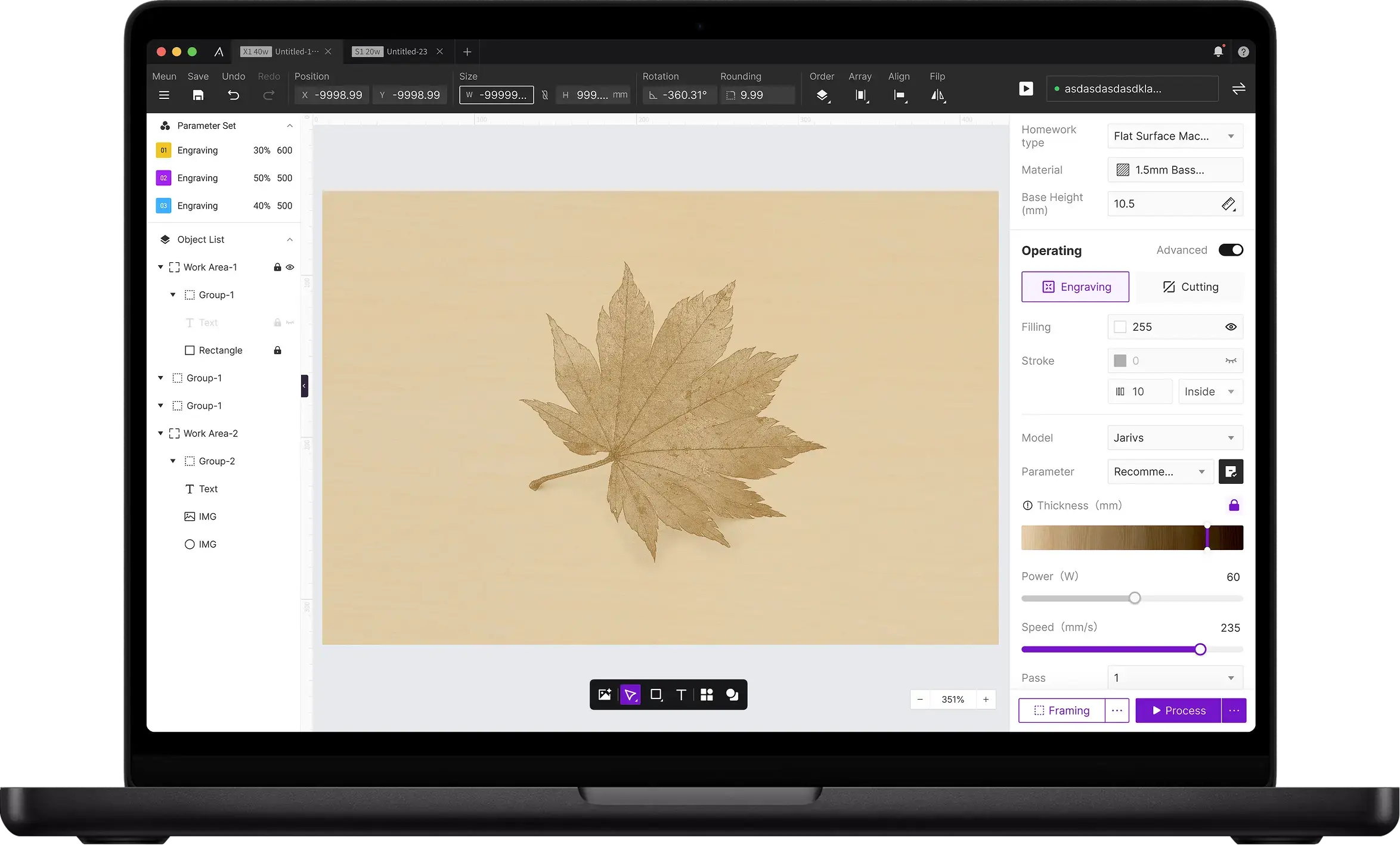The image size is (1400, 845).
Task: Click the Framing button
Action: coord(1061,710)
